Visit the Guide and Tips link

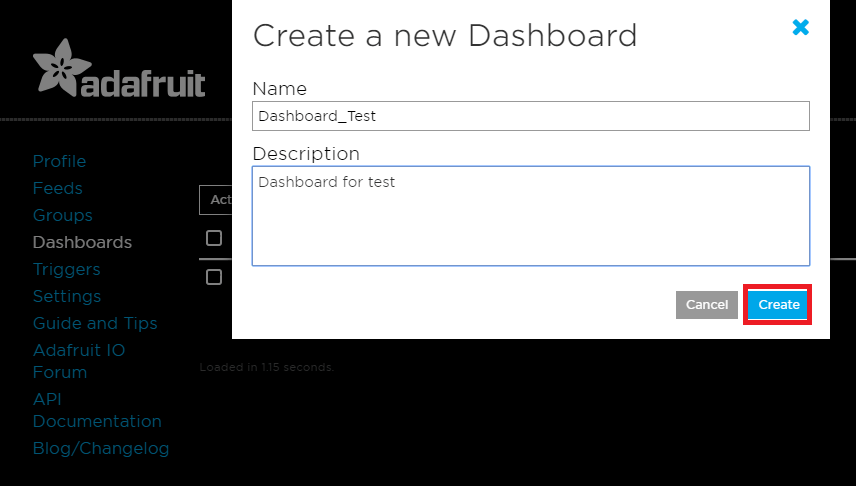click(95, 323)
